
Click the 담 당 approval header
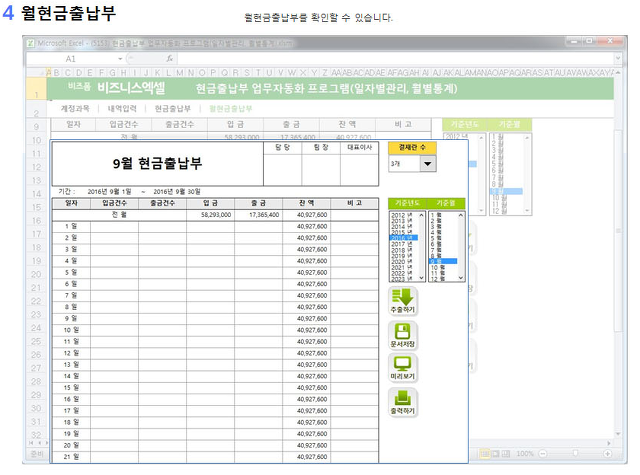tap(282, 147)
